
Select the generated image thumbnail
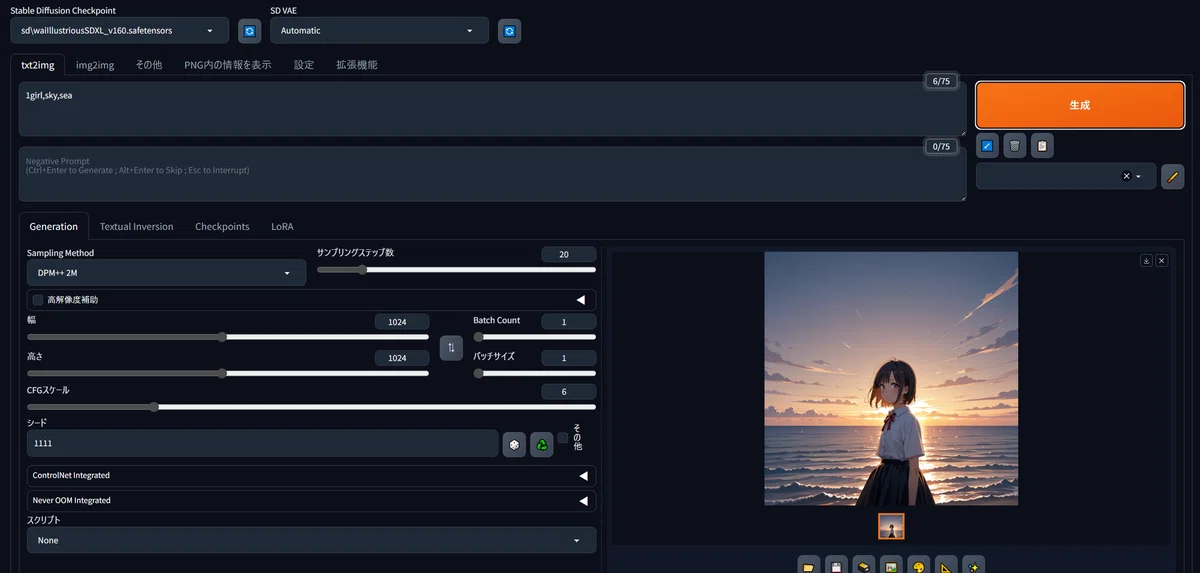[x=891, y=526]
